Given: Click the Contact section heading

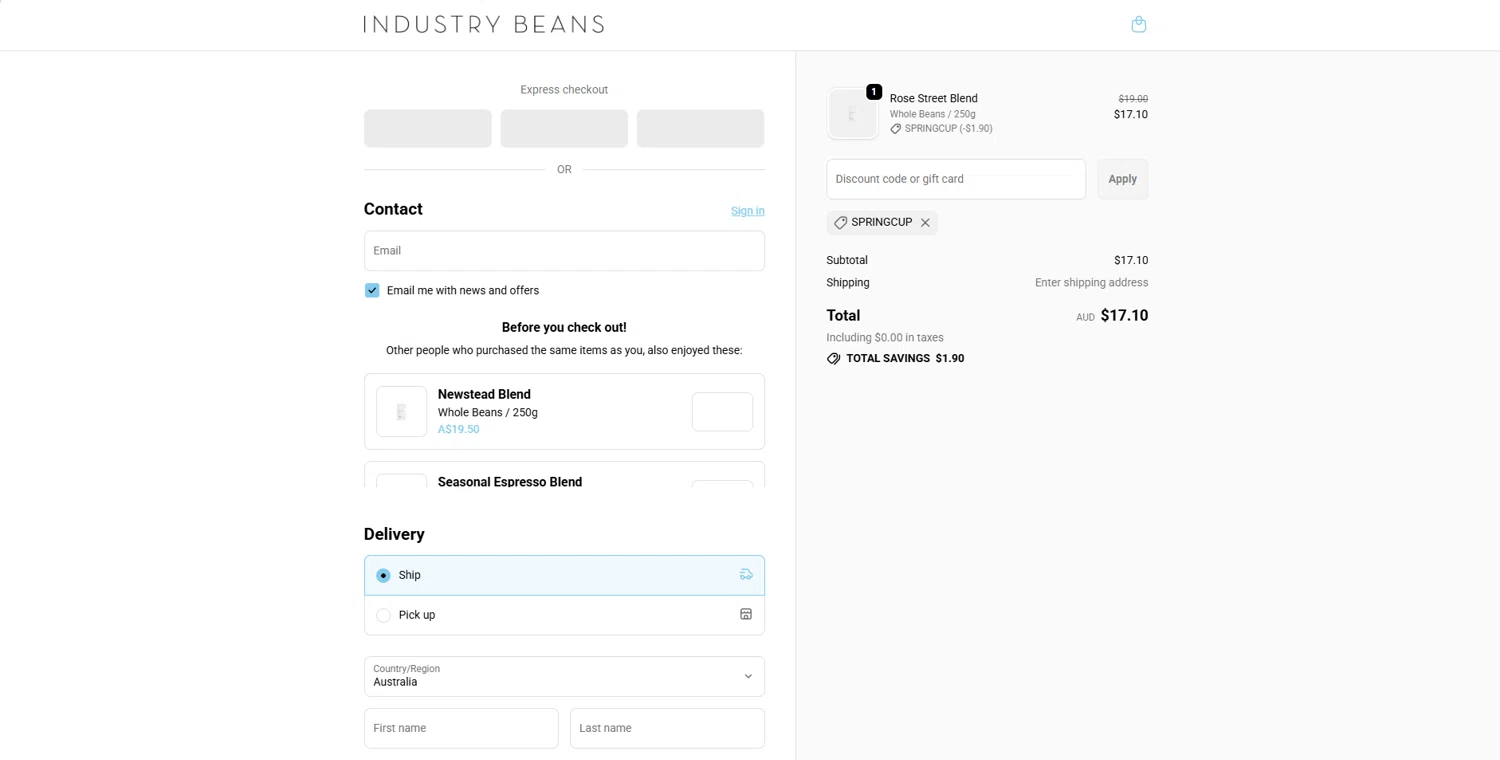Looking at the screenshot, I should tap(393, 209).
